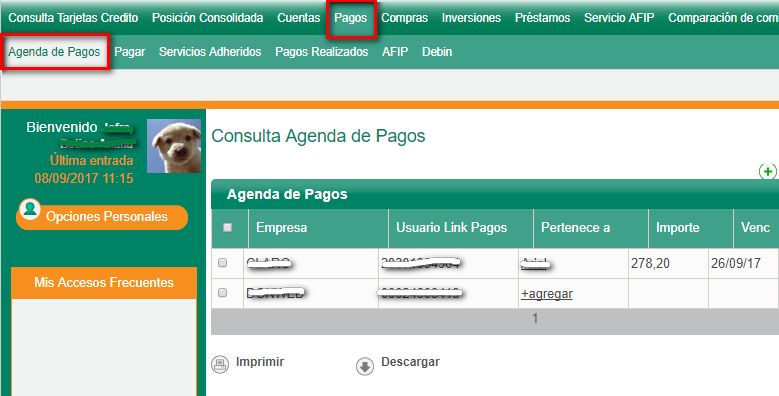Screen dimensions: 779x396
Task: Click the +agregar link
Action: click(x=546, y=294)
